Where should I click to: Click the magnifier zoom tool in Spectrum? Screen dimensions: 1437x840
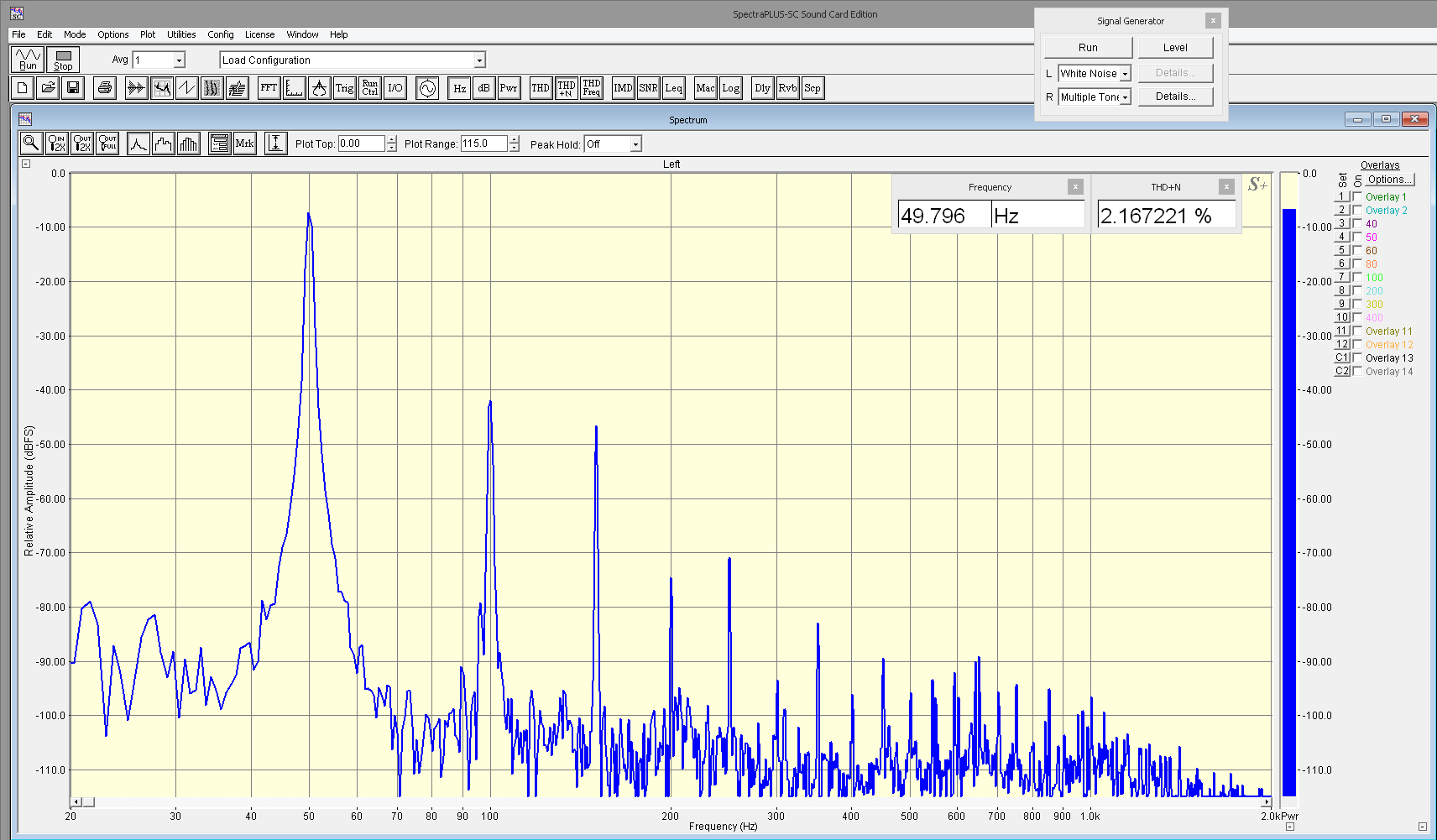(x=31, y=143)
